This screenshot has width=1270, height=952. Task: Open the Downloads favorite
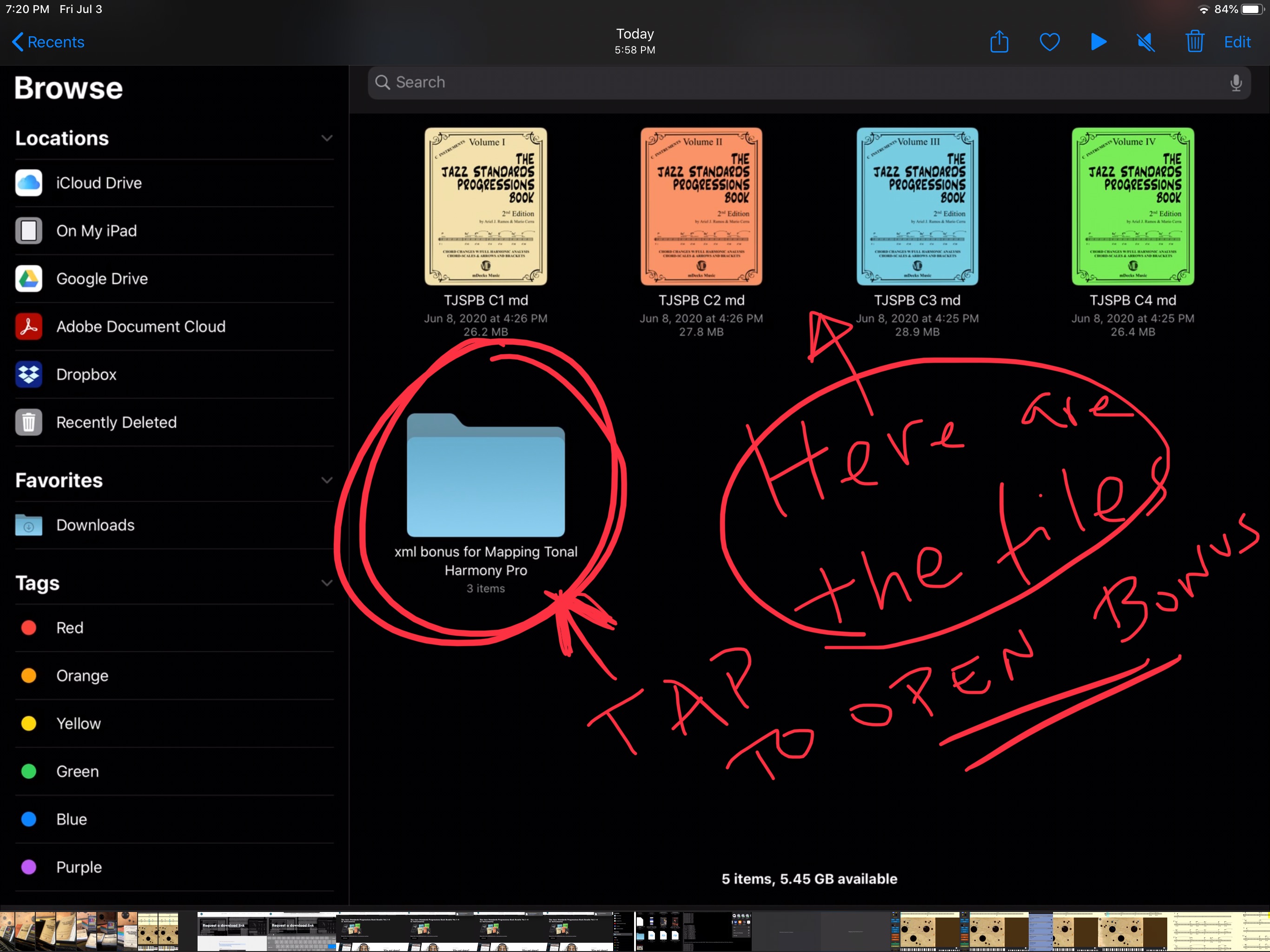[x=174, y=525]
